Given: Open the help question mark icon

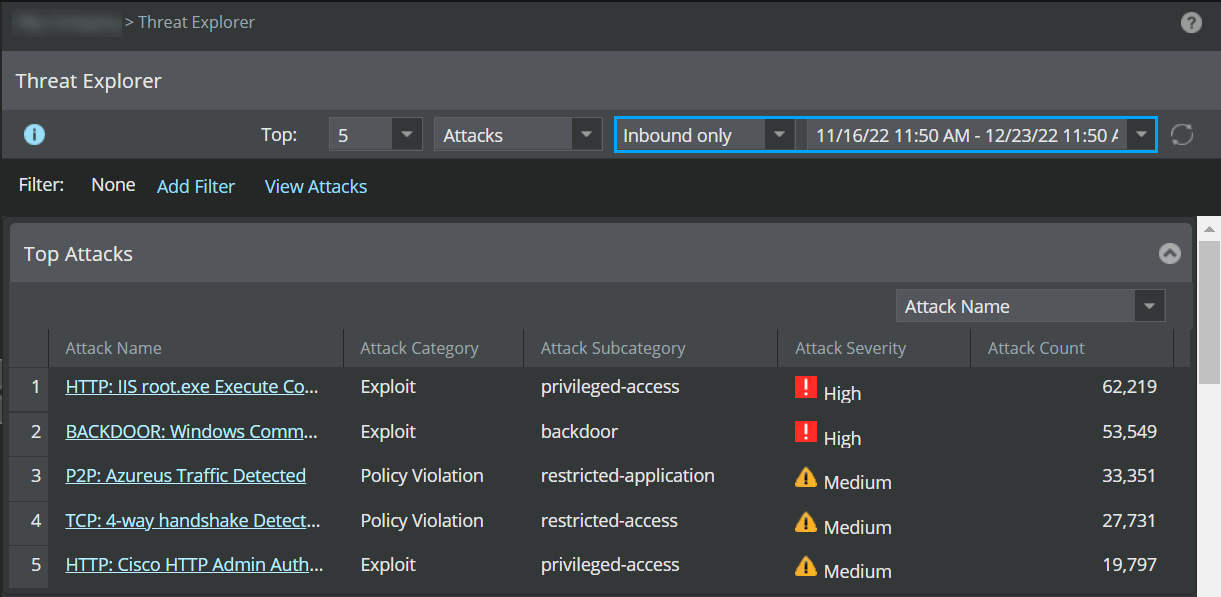Looking at the screenshot, I should click(x=1191, y=23).
